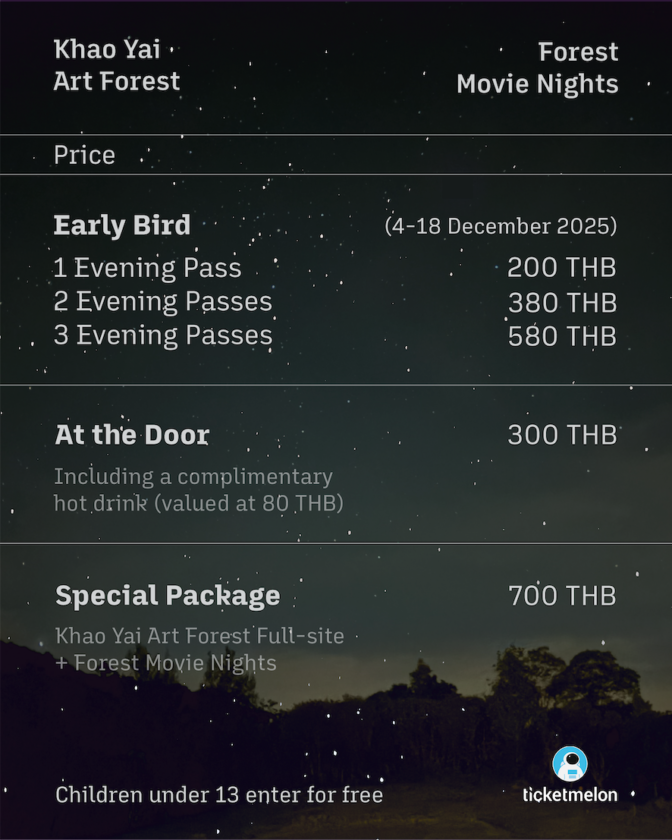Click the ticketmelon brand name text
672x840 pixels.
tap(570, 796)
